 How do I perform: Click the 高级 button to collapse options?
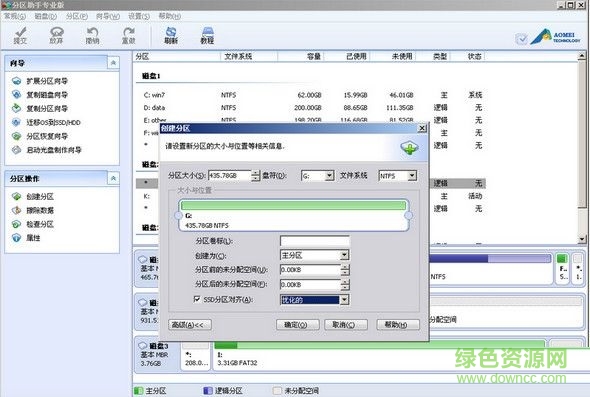190,325
